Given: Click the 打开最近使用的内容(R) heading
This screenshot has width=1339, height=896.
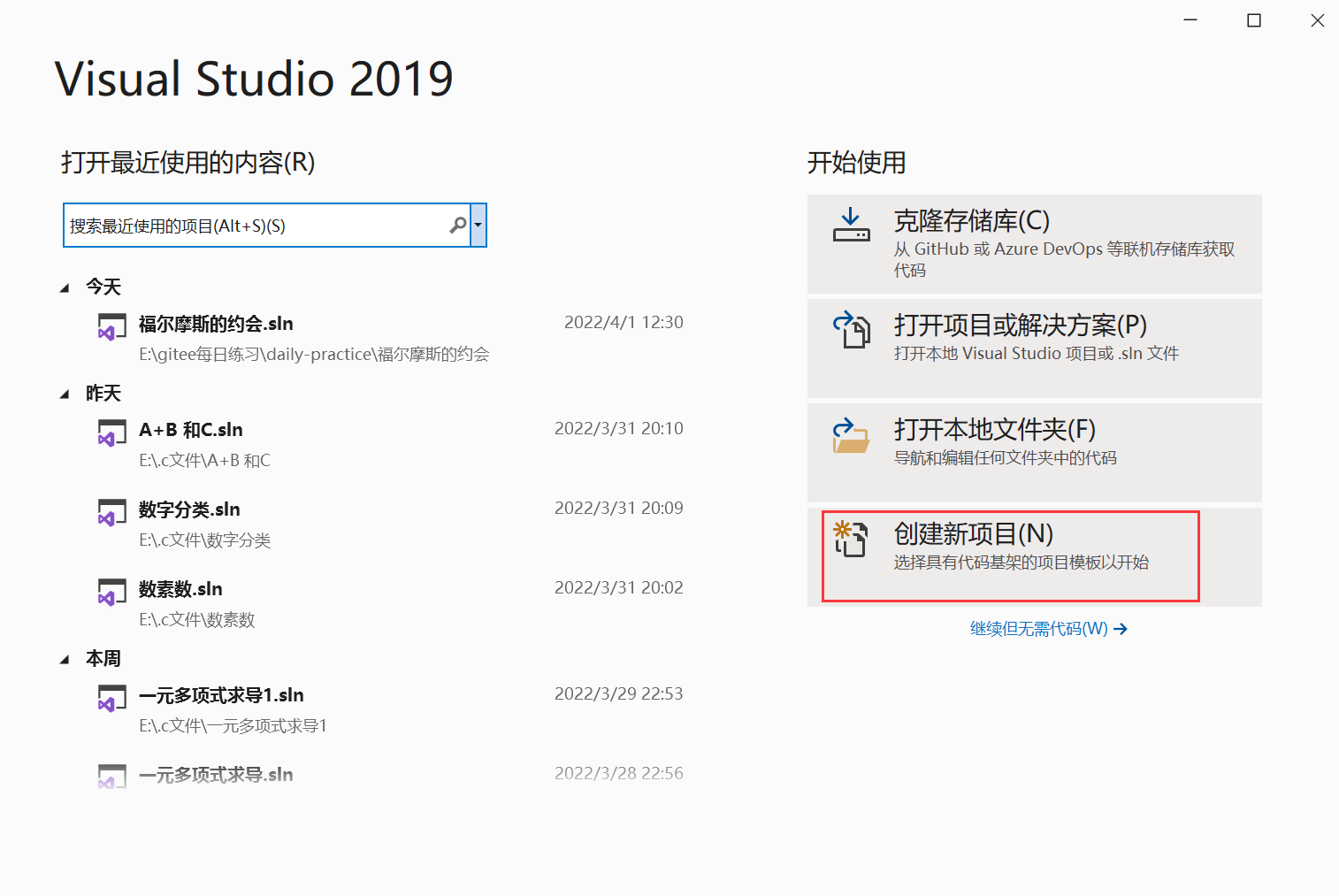Looking at the screenshot, I should pyautogui.click(x=187, y=163).
